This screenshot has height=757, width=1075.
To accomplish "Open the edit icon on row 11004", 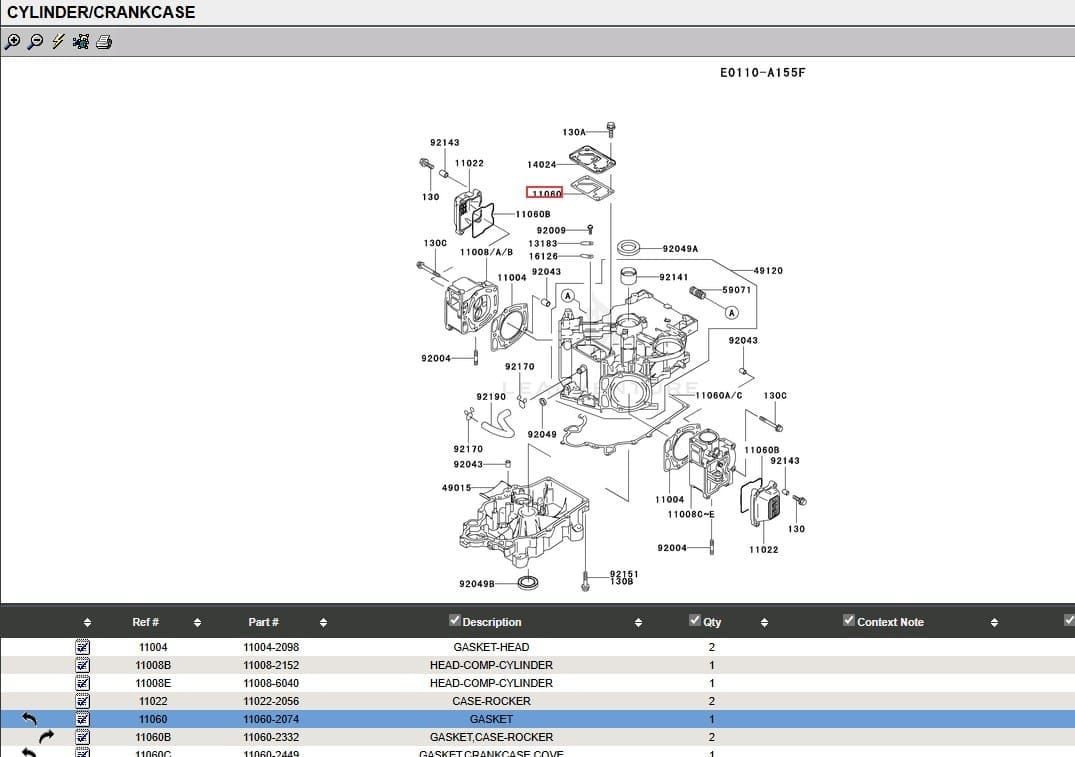I will point(82,647).
